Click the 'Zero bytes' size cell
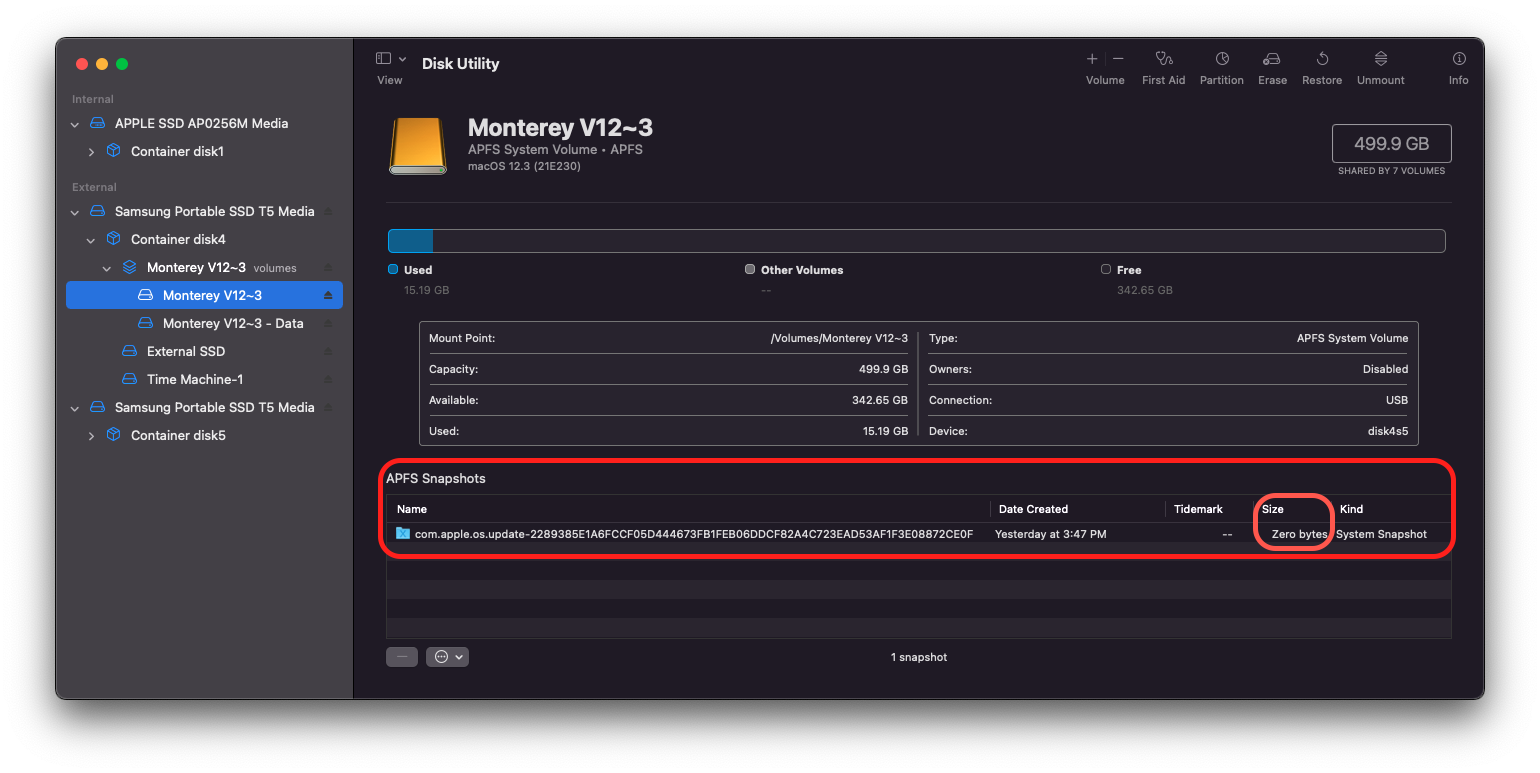Screen dimensions: 1540x773 click(1299, 534)
